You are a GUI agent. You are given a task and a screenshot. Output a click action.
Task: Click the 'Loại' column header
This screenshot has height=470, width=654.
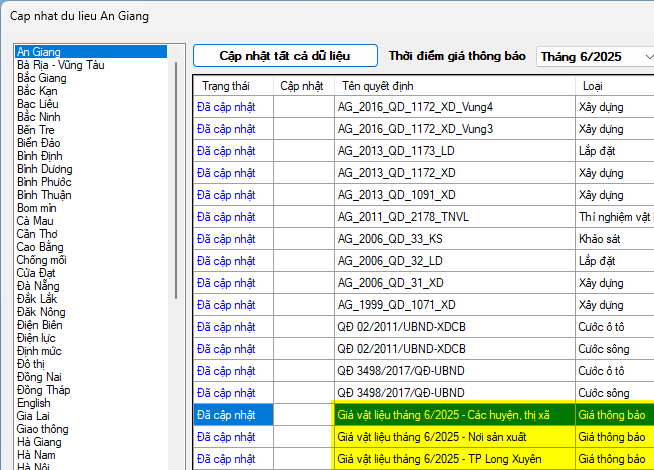tap(592, 86)
